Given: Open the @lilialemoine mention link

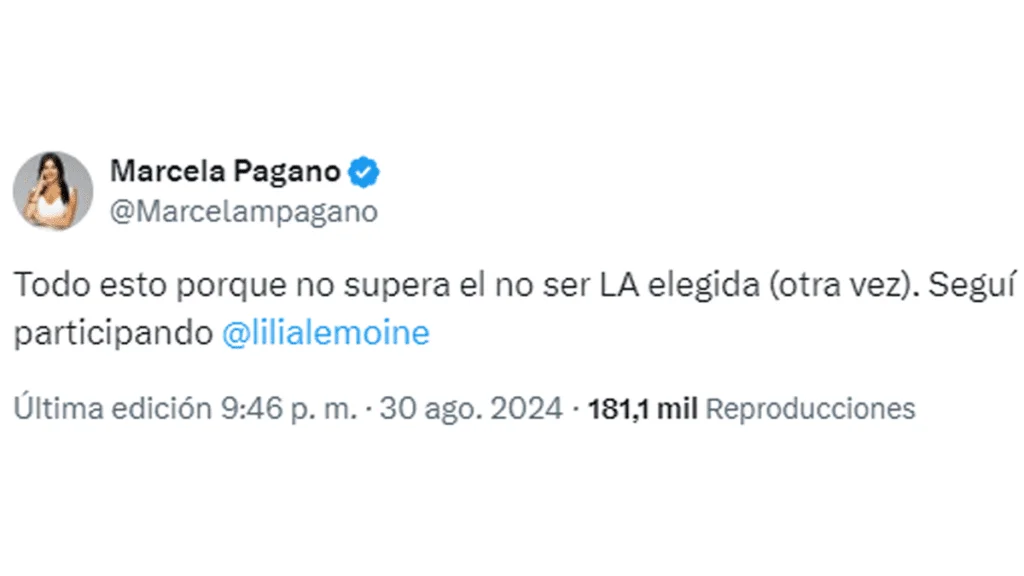Looking at the screenshot, I should [x=325, y=333].
